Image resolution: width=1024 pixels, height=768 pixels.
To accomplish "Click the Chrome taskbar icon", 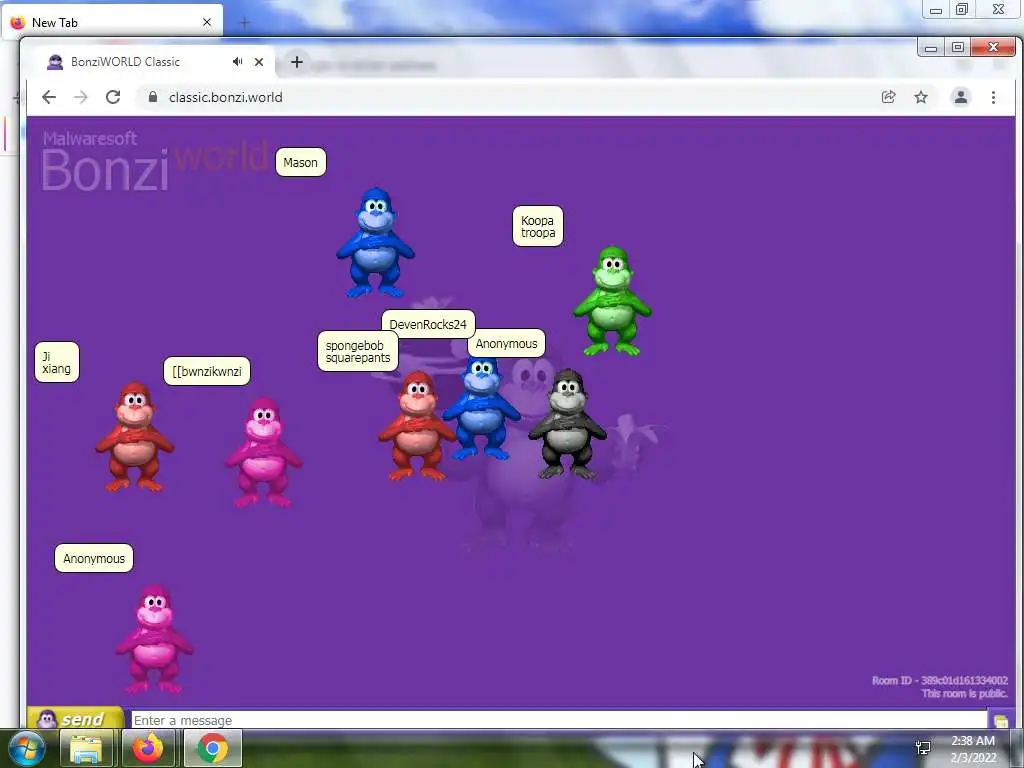I will click(x=213, y=748).
